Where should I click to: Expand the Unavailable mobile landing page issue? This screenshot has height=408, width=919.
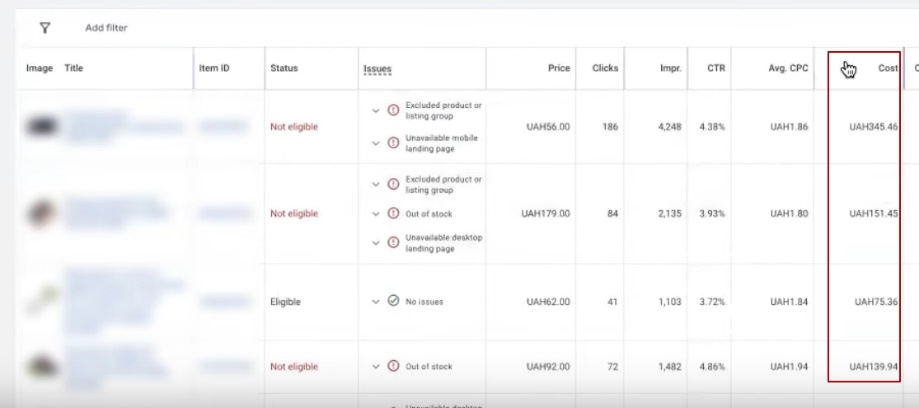(x=376, y=142)
